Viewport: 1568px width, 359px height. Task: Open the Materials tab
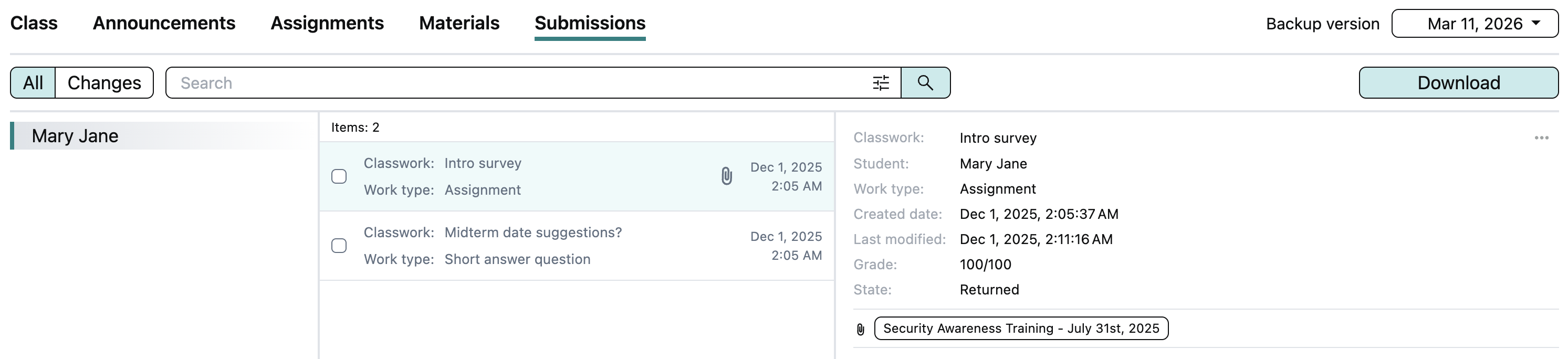pyautogui.click(x=459, y=23)
